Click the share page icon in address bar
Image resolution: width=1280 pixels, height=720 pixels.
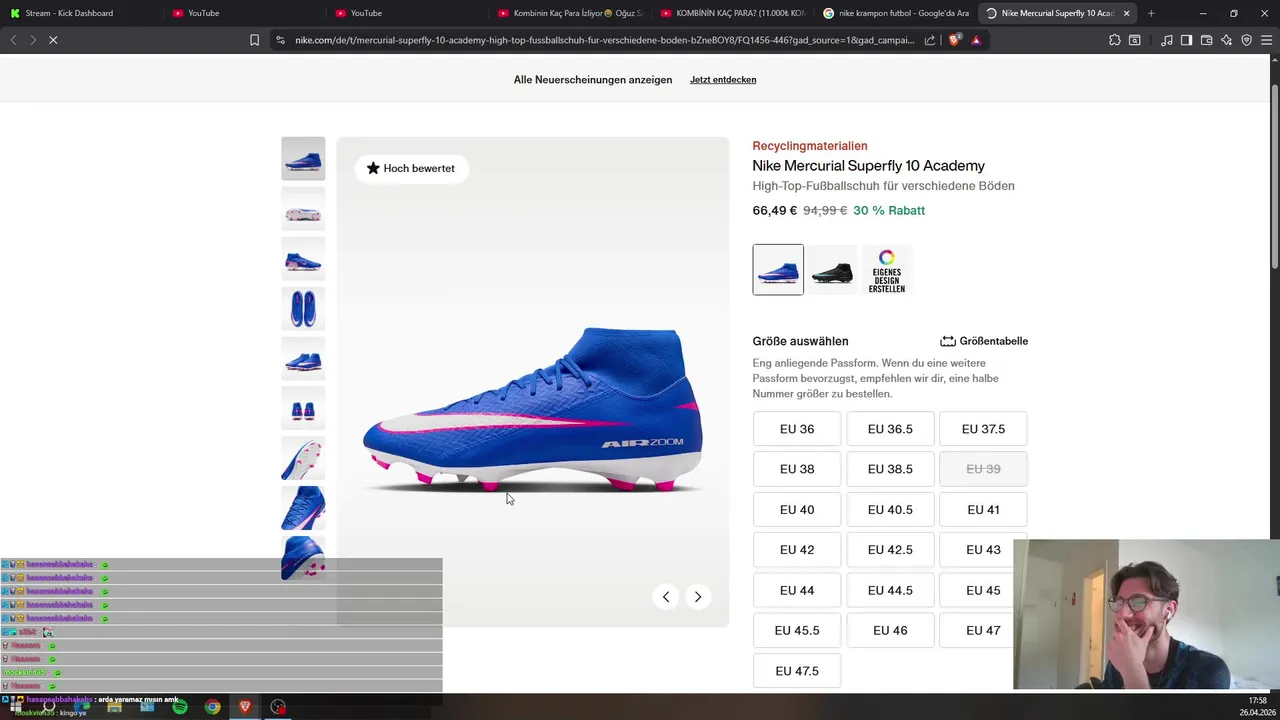tap(930, 40)
